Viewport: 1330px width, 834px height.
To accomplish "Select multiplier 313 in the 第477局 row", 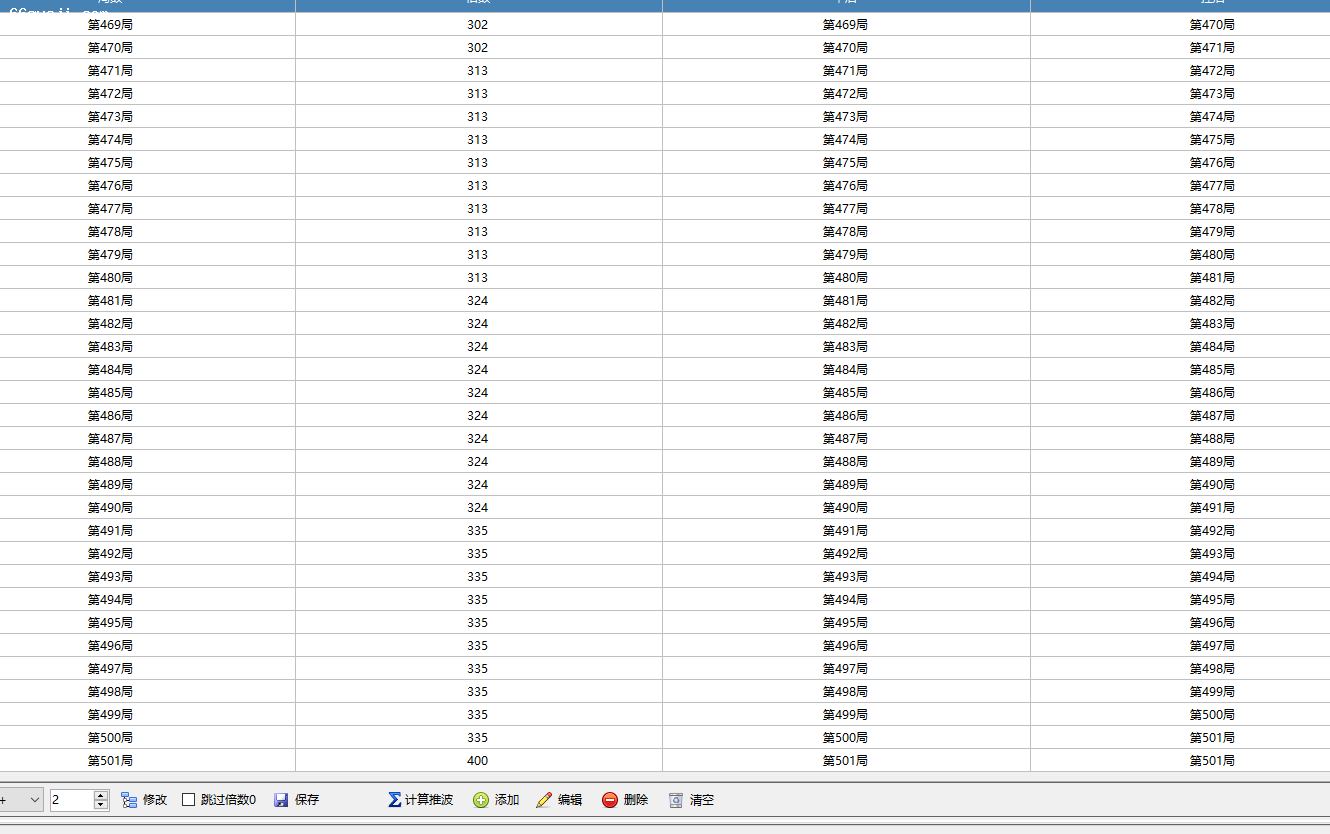I will click(478, 209).
